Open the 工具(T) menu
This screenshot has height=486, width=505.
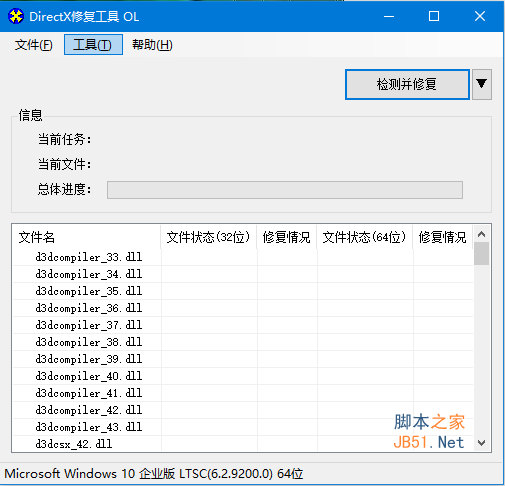click(93, 45)
